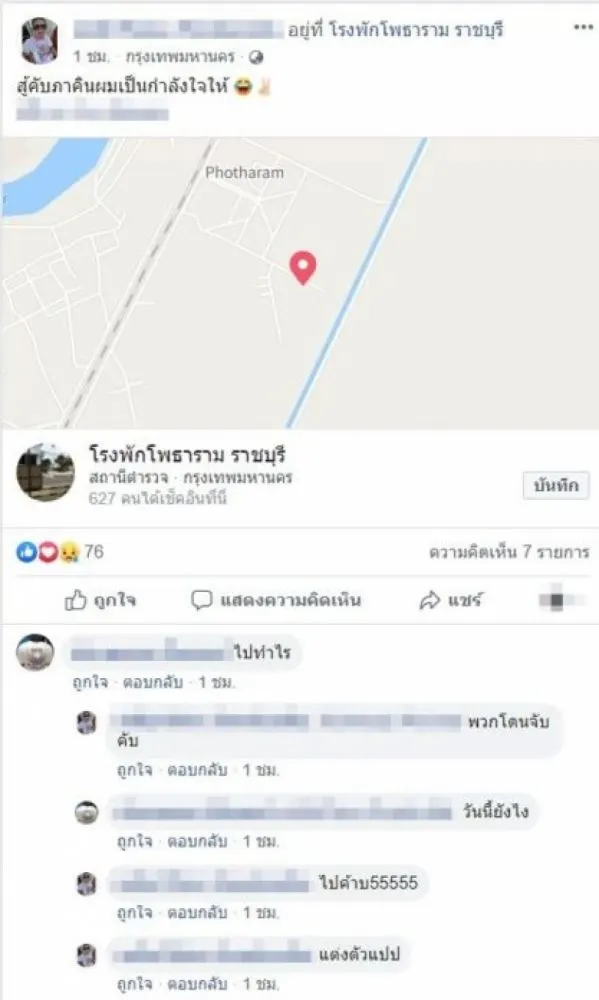599x1000 pixels.
Task: Open the reaction count 76
Action: pyautogui.click(x=94, y=552)
